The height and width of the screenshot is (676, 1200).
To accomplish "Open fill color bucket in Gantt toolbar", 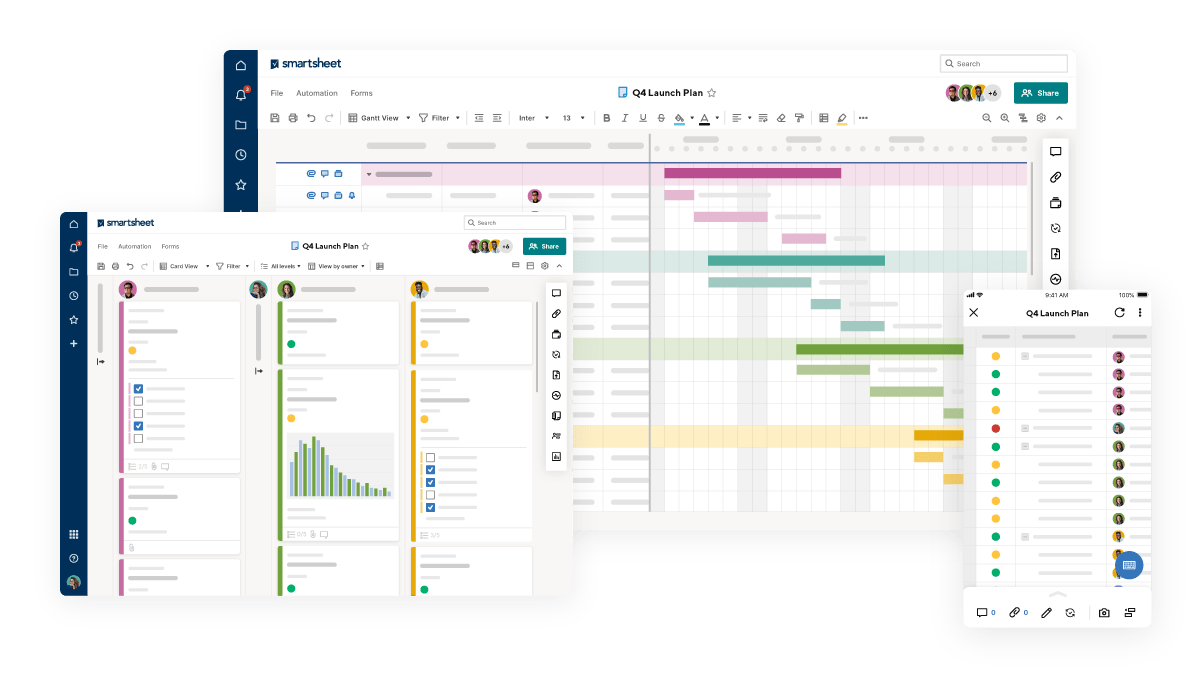I will 679,118.
